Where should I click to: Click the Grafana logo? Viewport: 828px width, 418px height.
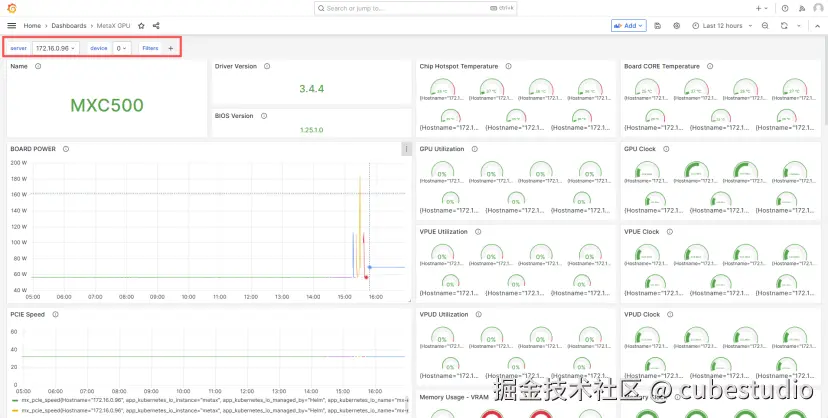pos(12,8)
